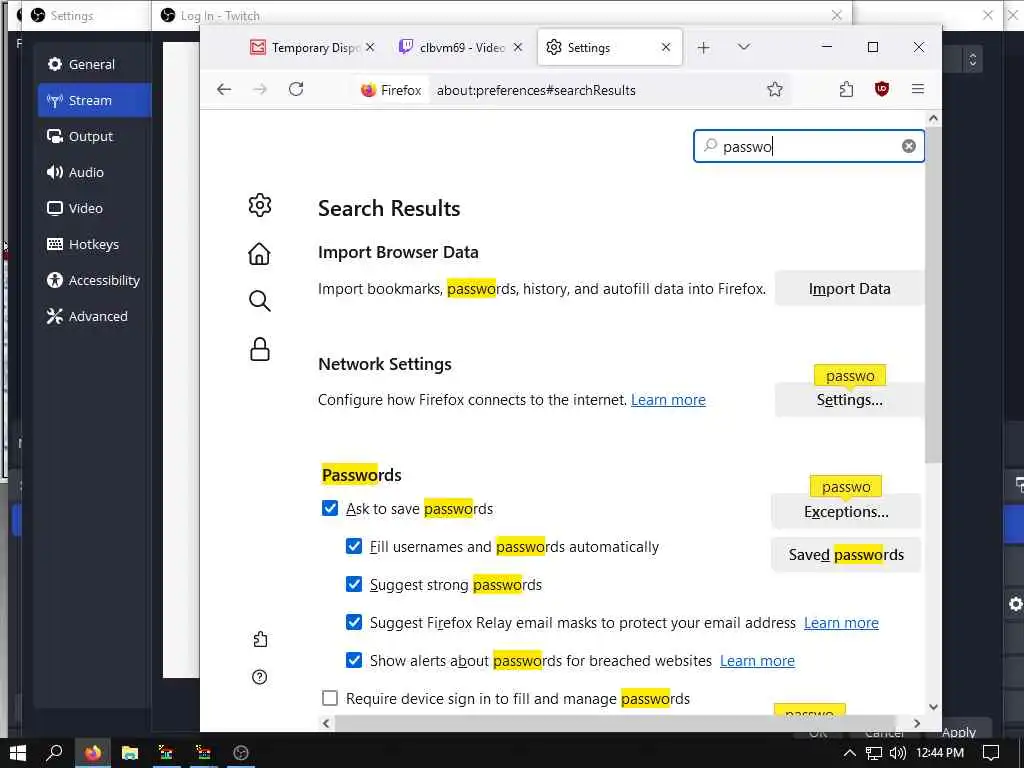Click the vertical scrollbar down arrow
This screenshot has width=1024, height=768.
(933, 707)
